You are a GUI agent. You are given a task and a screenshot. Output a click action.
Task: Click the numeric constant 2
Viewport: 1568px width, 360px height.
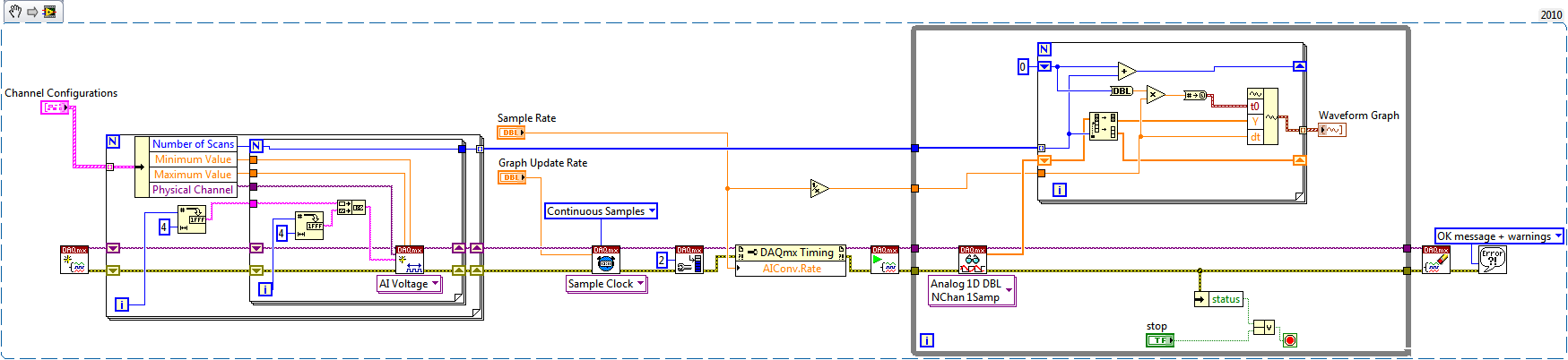click(662, 261)
